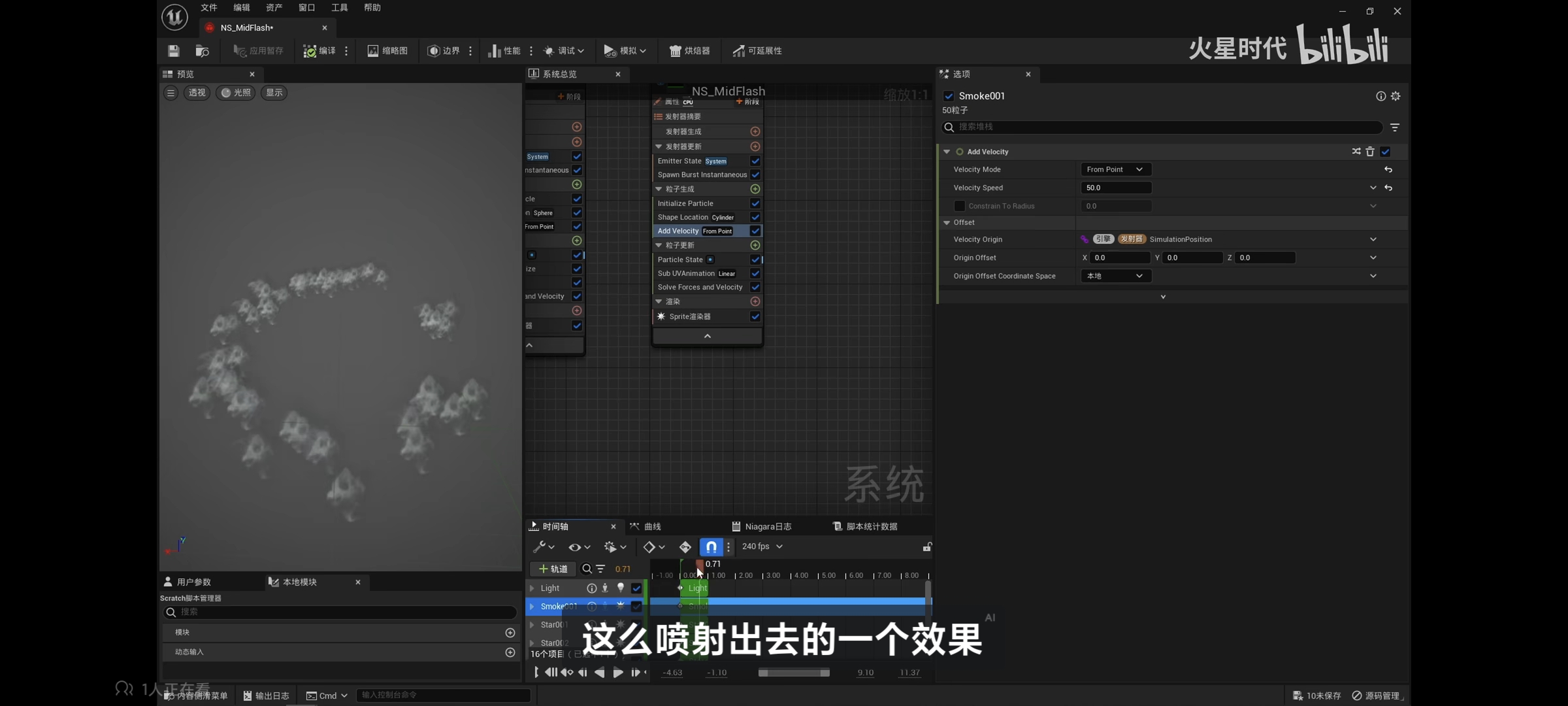1568x706 pixels.
Task: Open the 窗口 window menu
Action: [x=306, y=7]
